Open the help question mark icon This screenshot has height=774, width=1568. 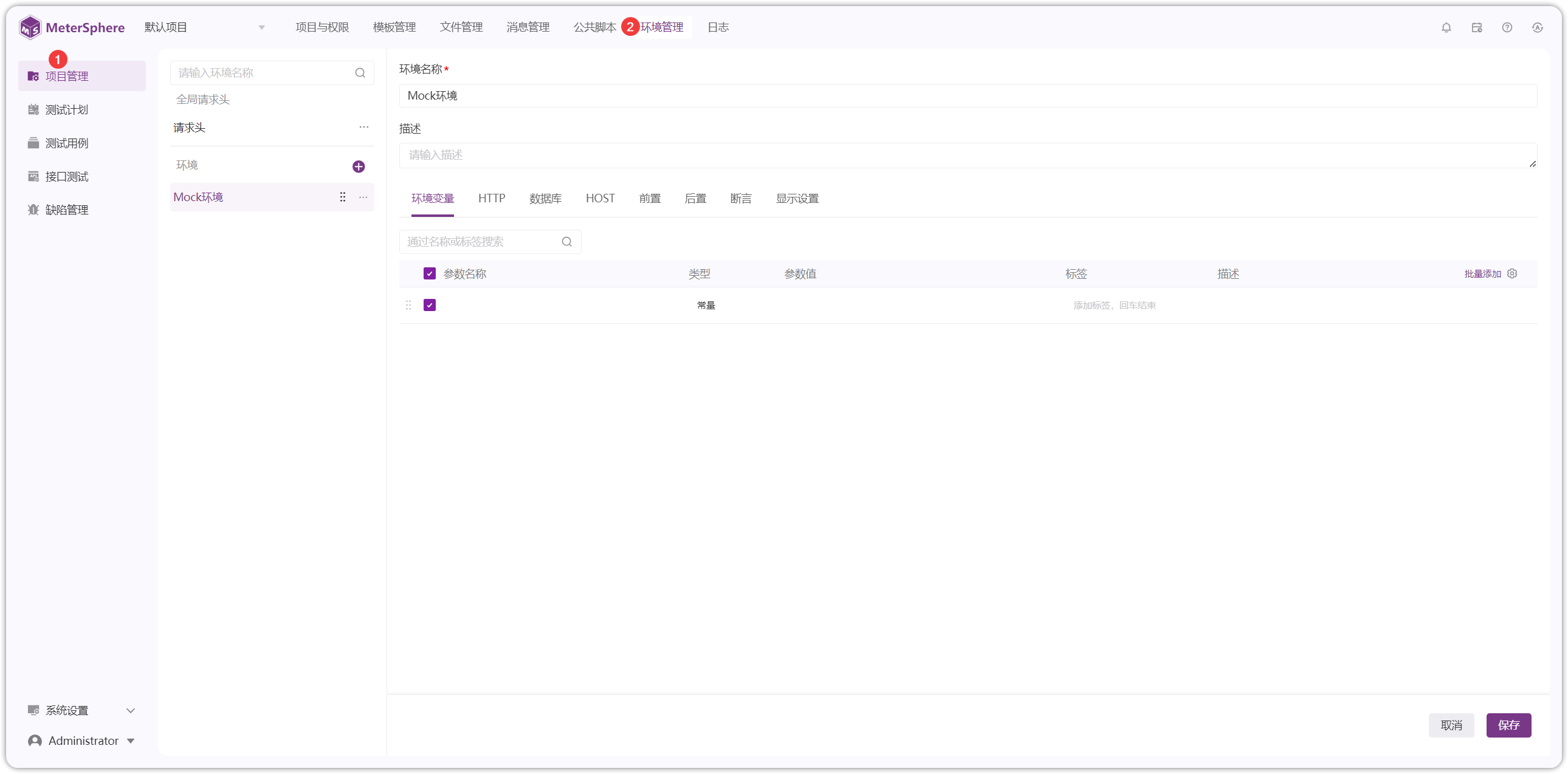(1507, 27)
